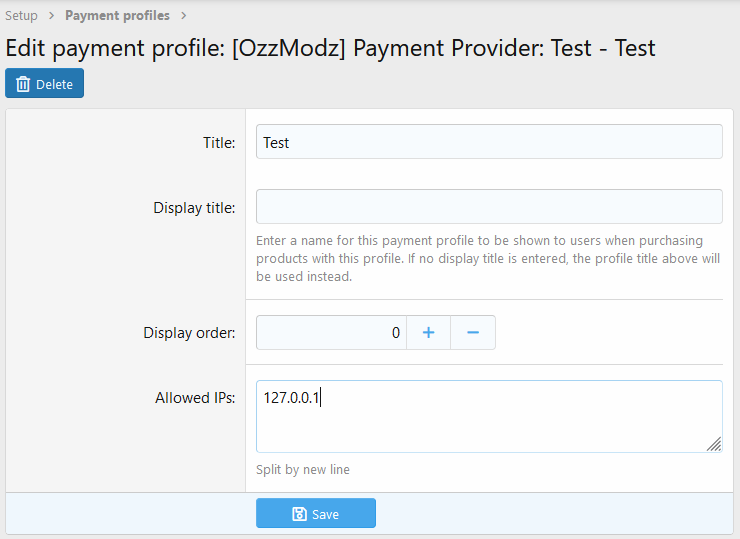Focus the Title field containing Test
Image resolution: width=740 pixels, height=539 pixels.
point(488,142)
